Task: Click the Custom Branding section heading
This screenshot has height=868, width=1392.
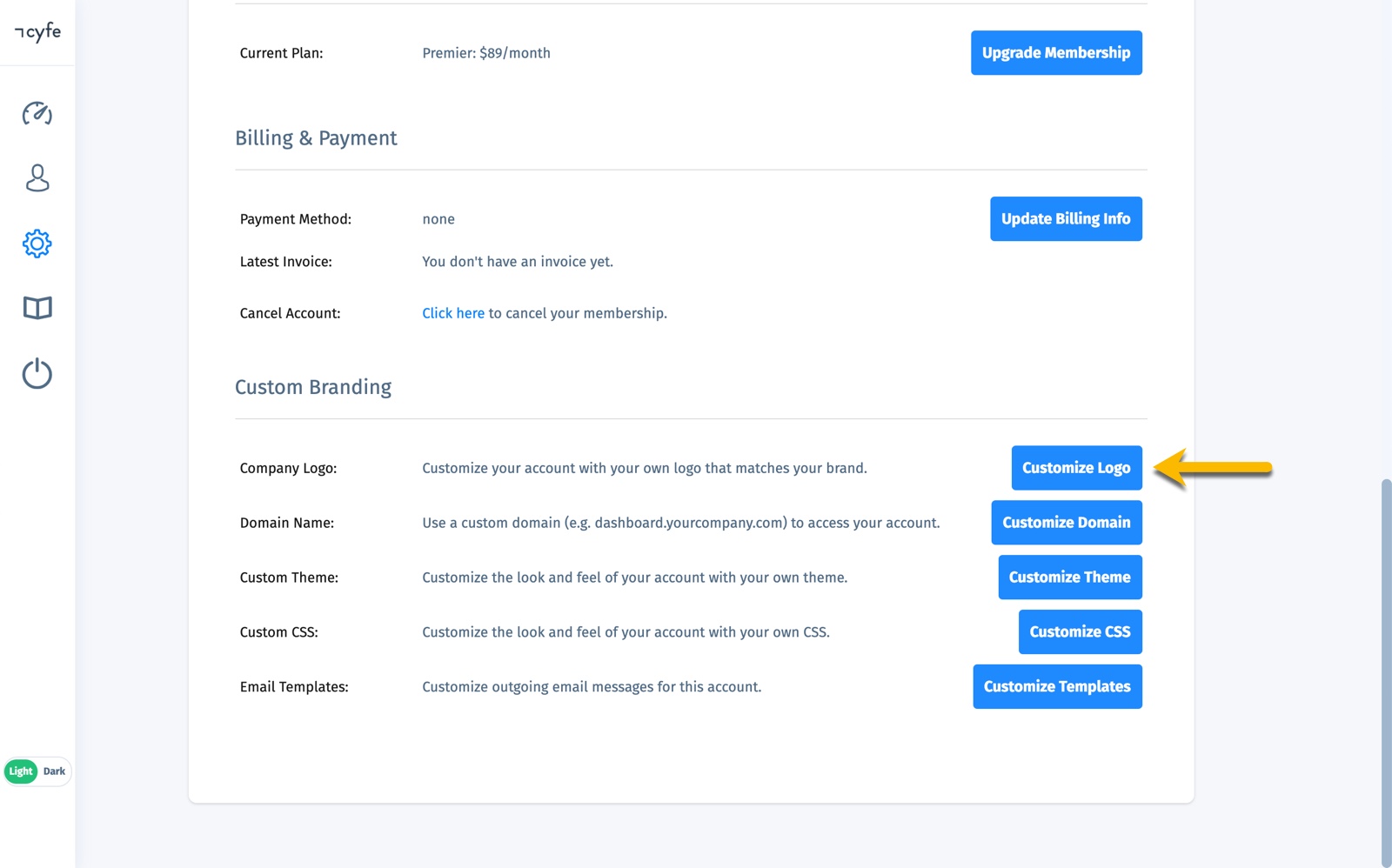Action: (x=313, y=387)
